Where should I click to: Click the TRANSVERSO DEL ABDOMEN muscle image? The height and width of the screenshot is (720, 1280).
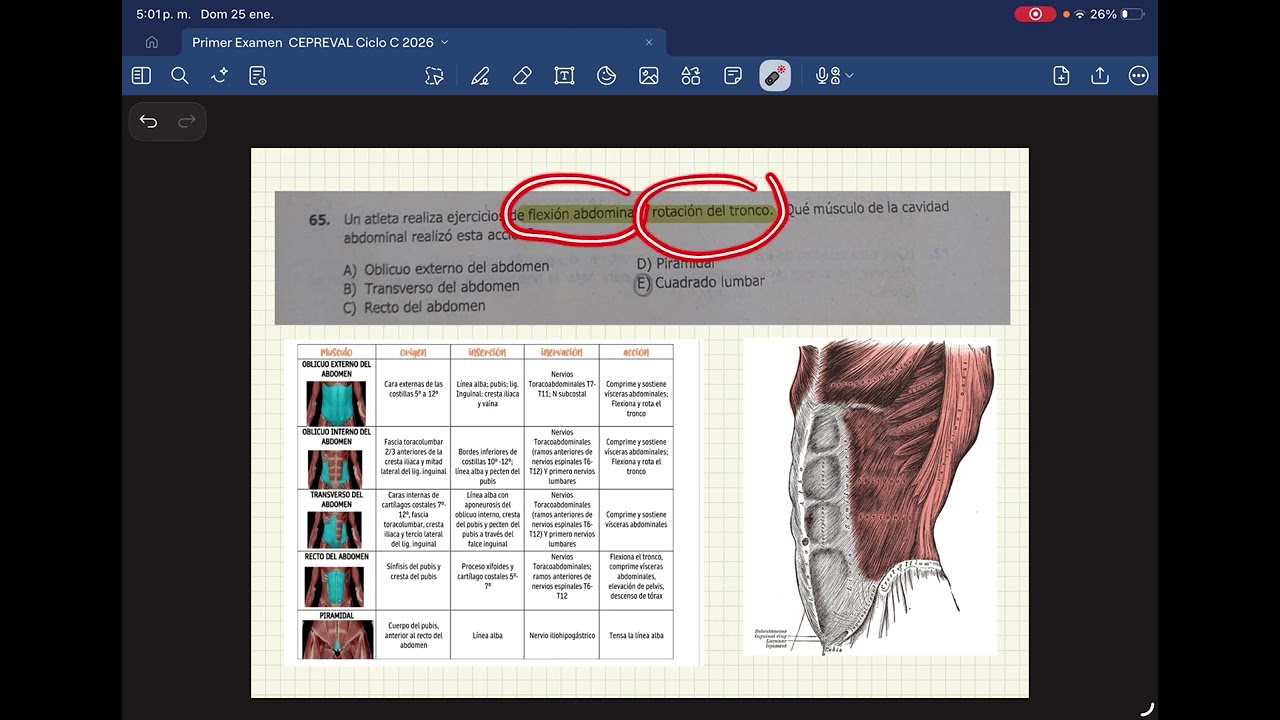click(336, 530)
